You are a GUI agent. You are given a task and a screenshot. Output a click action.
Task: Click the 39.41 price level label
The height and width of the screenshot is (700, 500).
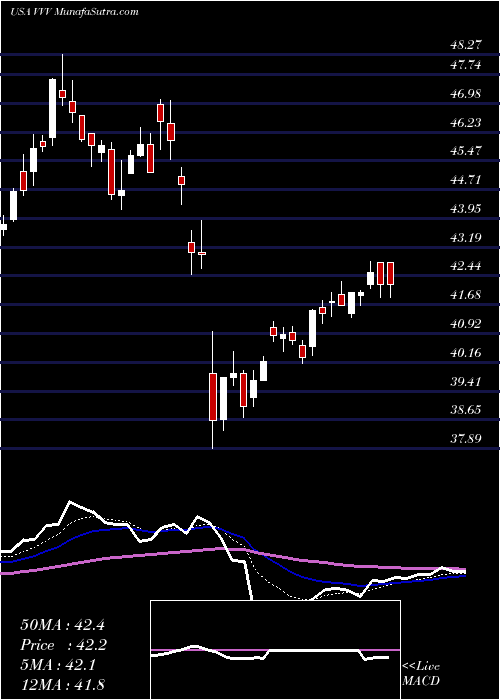pos(465,382)
